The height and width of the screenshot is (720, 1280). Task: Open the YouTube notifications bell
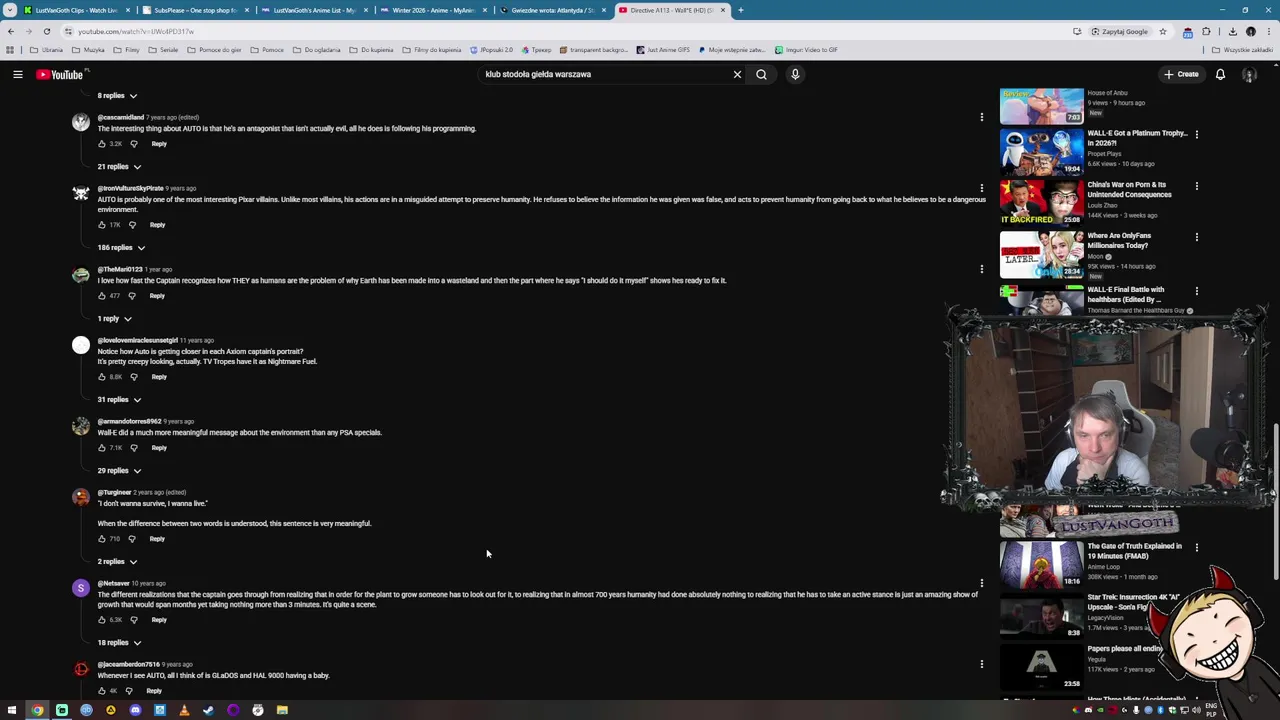point(1220,74)
